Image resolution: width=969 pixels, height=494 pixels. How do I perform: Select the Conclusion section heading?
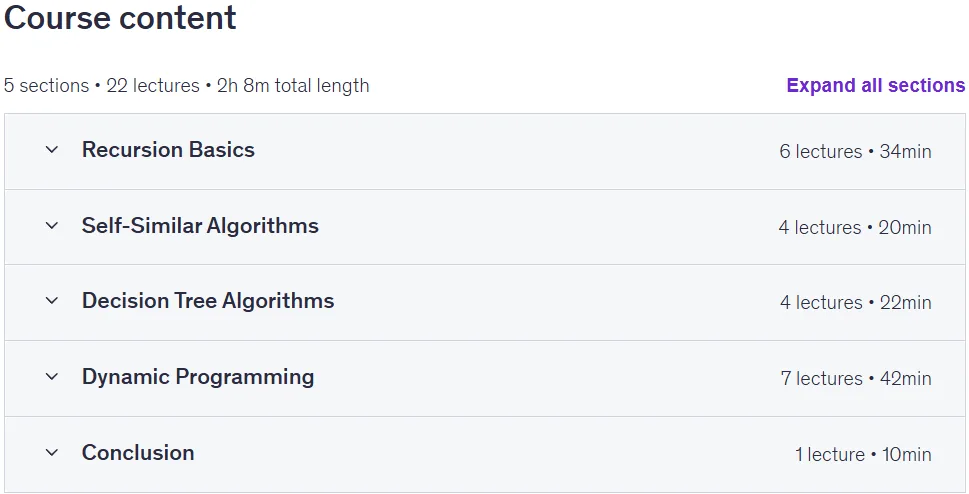coord(138,453)
